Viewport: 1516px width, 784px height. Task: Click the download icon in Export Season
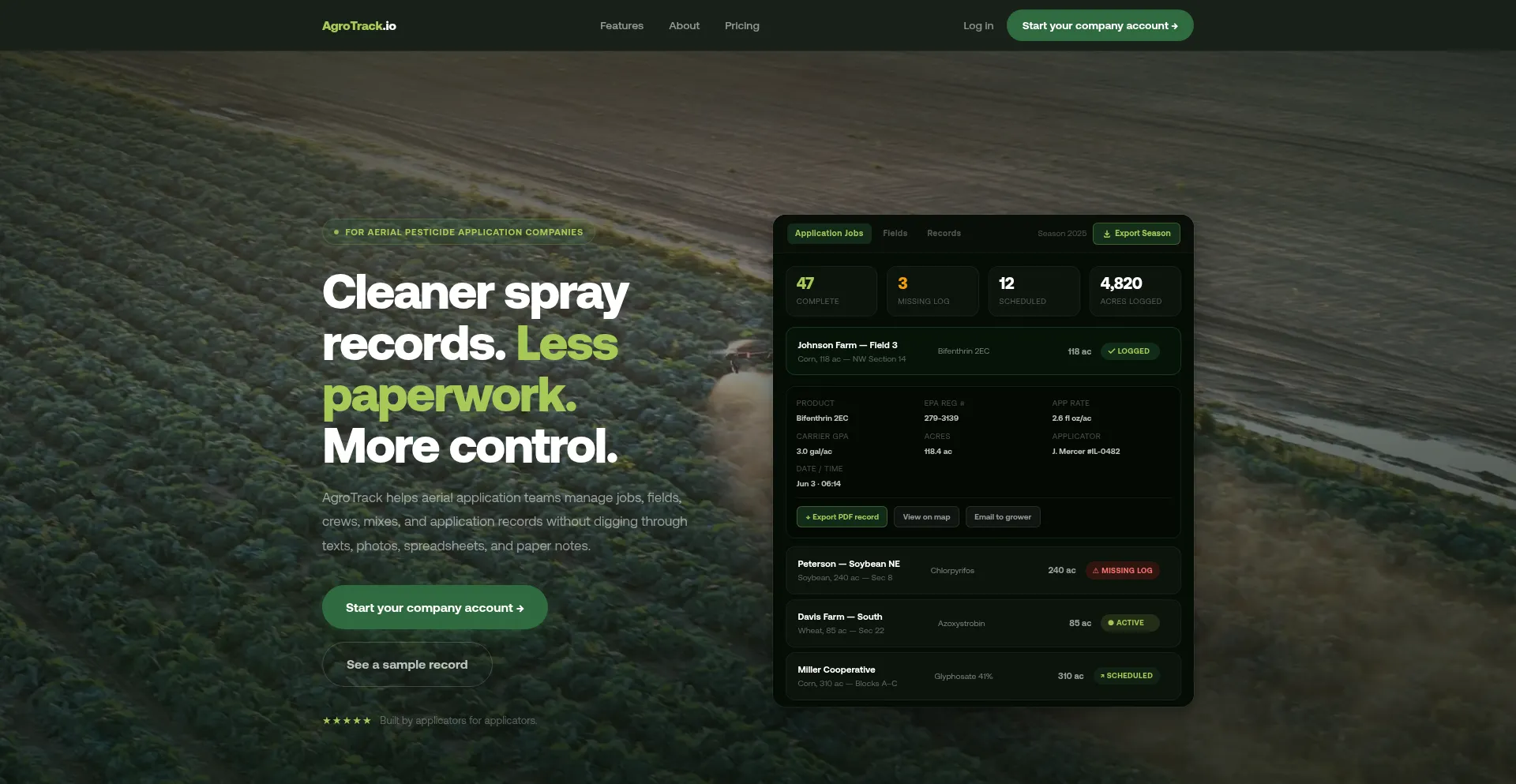(1107, 234)
